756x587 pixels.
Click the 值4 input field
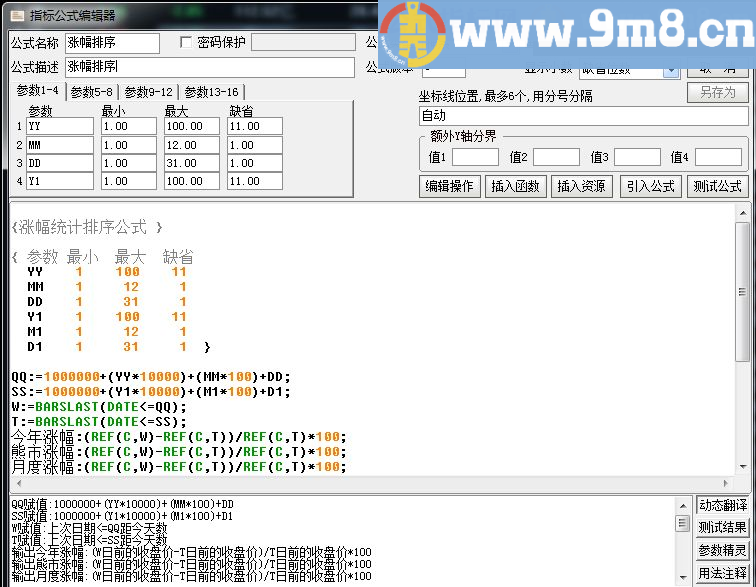[x=718, y=157]
